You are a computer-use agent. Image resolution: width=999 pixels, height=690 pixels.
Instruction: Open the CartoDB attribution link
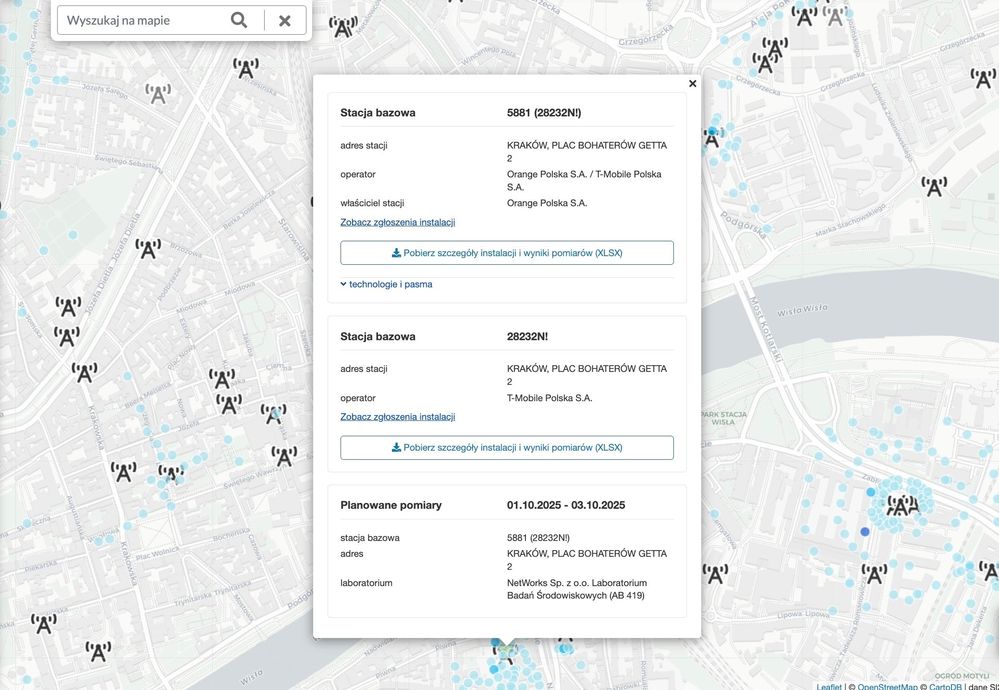point(944,686)
